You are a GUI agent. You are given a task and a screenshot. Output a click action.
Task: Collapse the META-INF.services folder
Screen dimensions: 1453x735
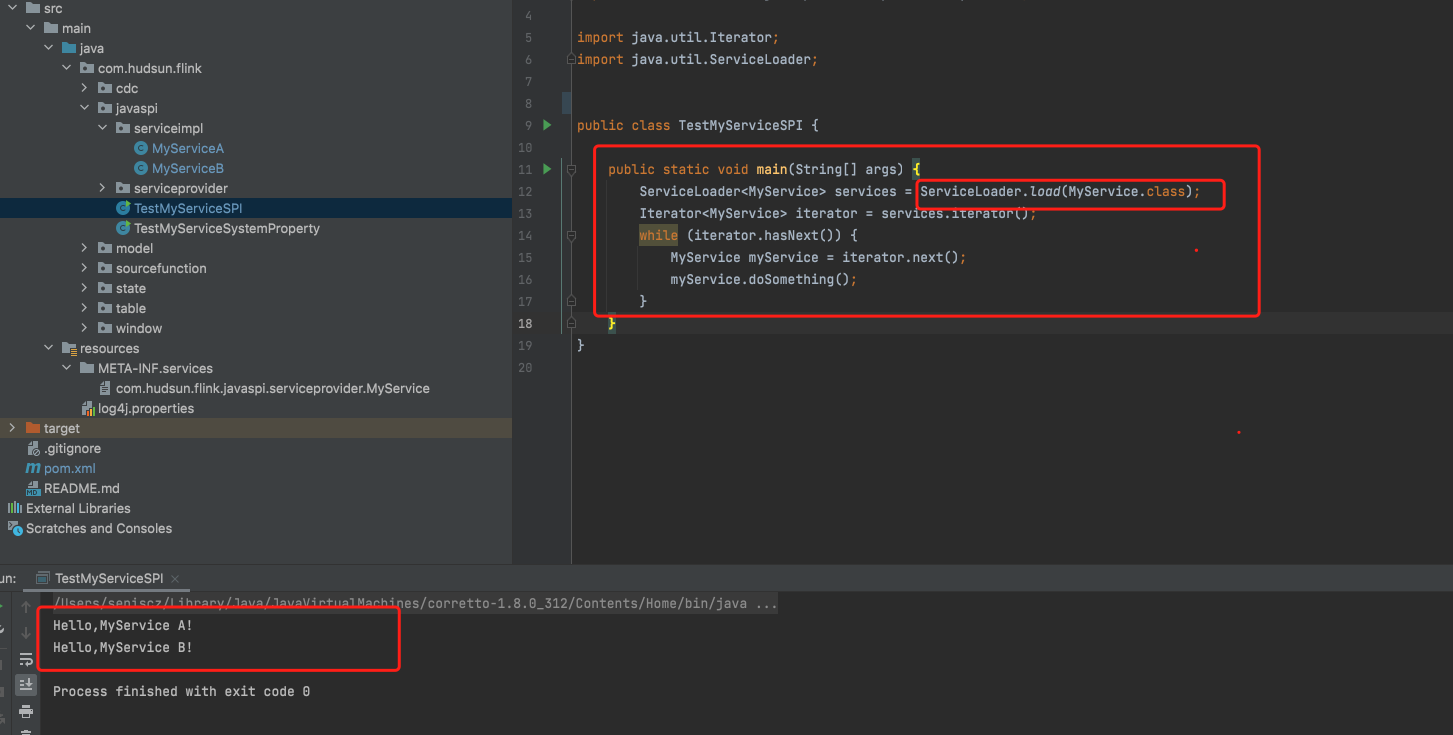point(67,368)
